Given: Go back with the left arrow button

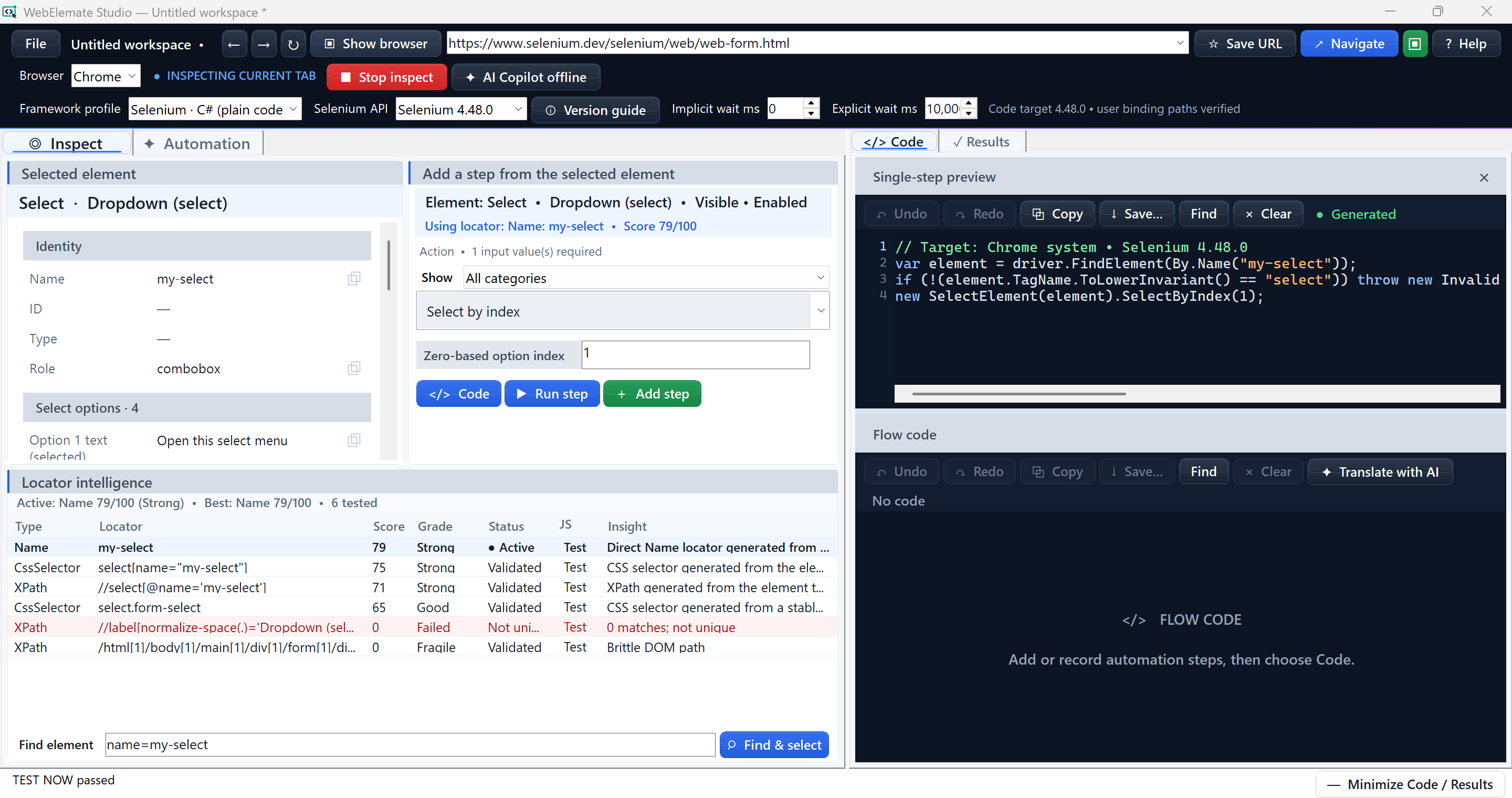Looking at the screenshot, I should pos(234,44).
